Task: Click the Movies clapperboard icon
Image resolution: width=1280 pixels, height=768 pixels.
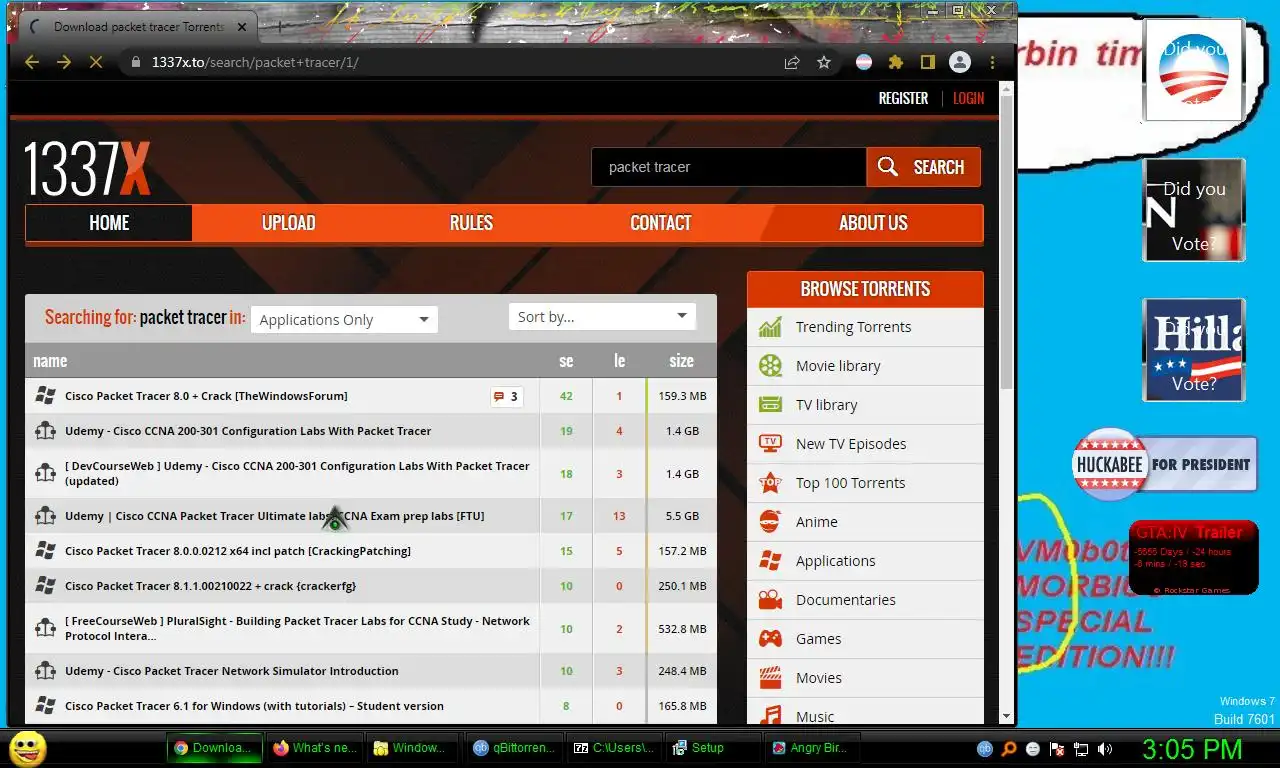Action: [x=770, y=678]
